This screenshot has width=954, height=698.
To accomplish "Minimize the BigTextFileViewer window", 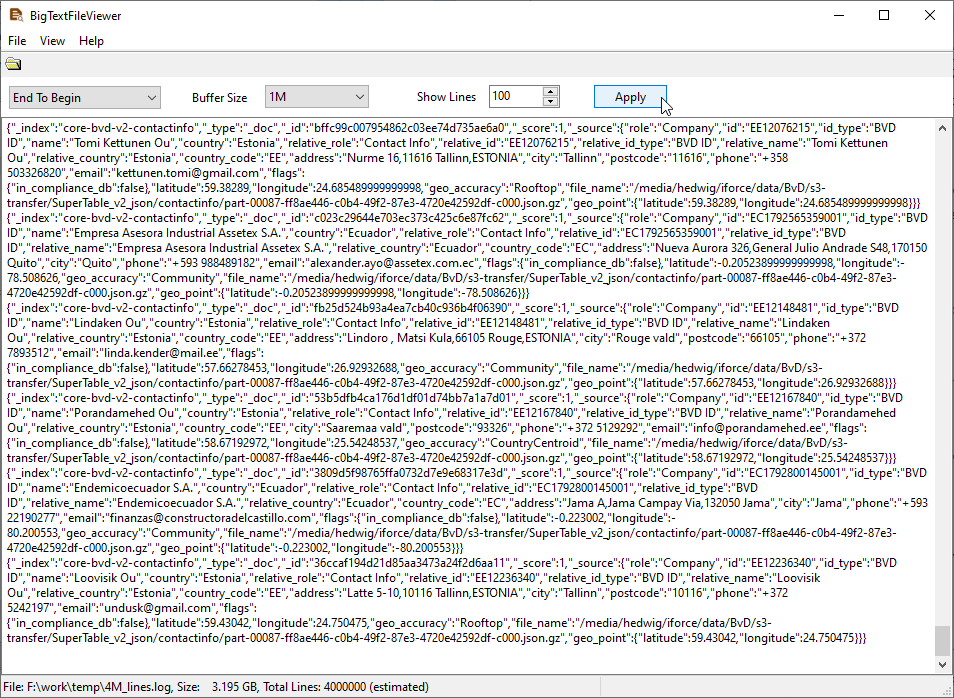I will 840,15.
